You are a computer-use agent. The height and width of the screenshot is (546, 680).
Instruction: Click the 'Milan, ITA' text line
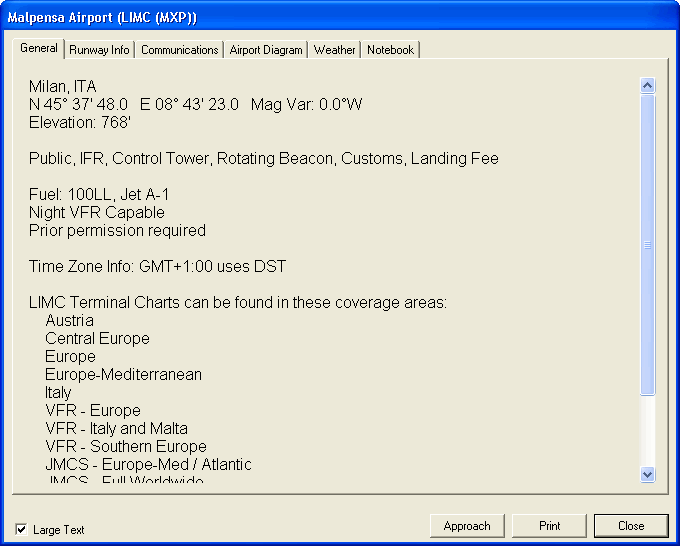(62, 86)
